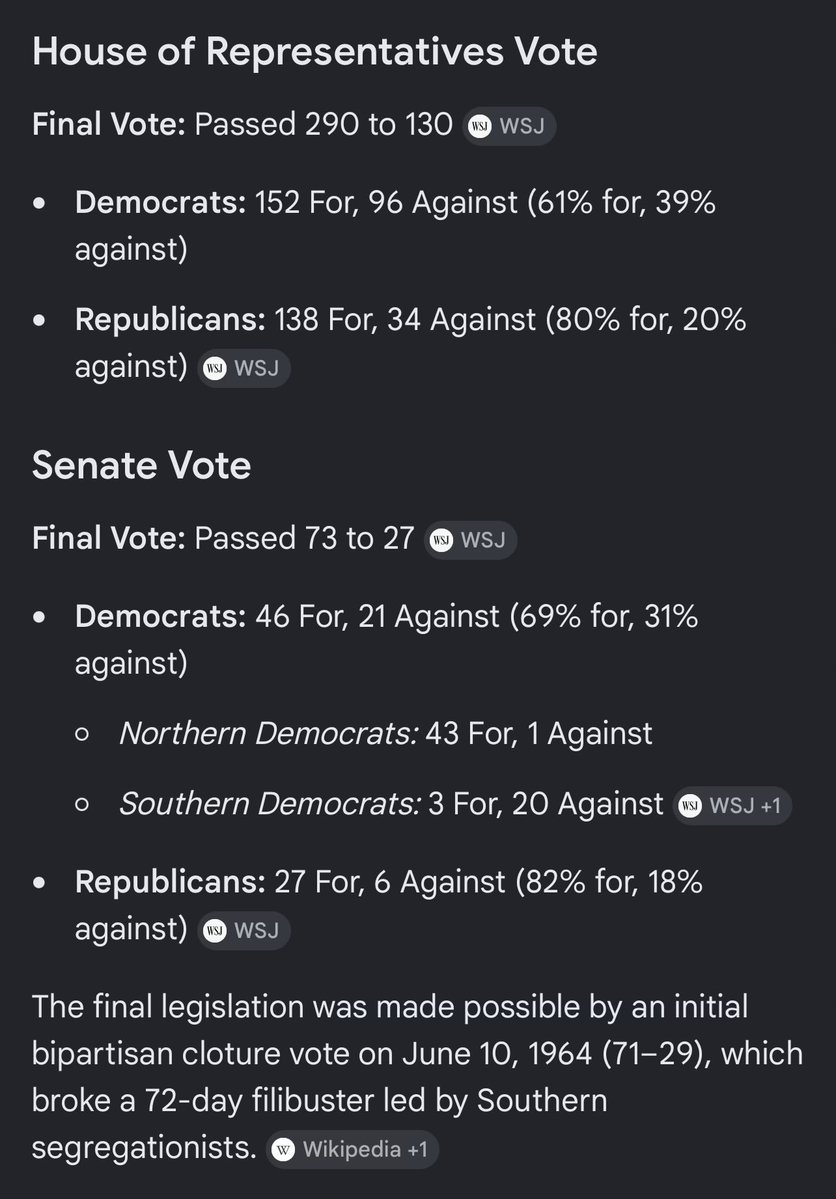The width and height of the screenshot is (836, 1199).
Task: Expand the 'WSJ +1' citation near Southern Democrats
Action: point(733,806)
